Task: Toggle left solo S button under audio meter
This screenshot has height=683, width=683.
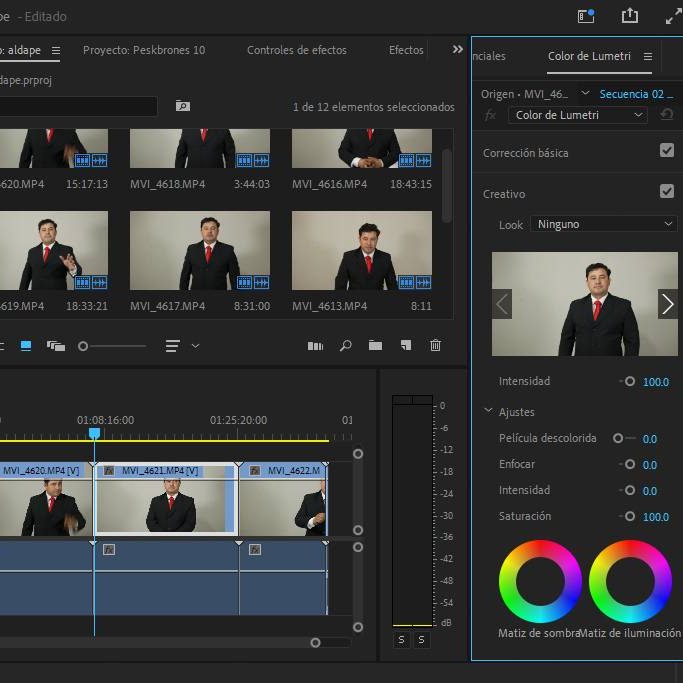Action: [x=402, y=639]
